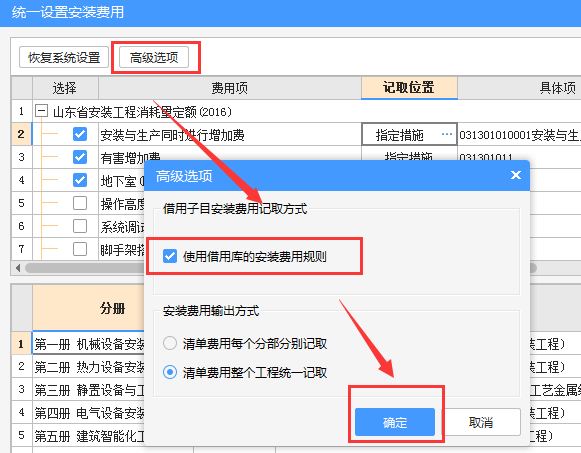
Task: Click the 取消 button
Action: [x=481, y=422]
